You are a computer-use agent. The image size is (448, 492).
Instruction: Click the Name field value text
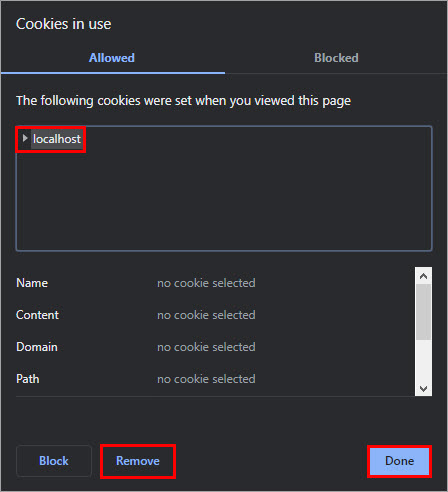point(206,283)
